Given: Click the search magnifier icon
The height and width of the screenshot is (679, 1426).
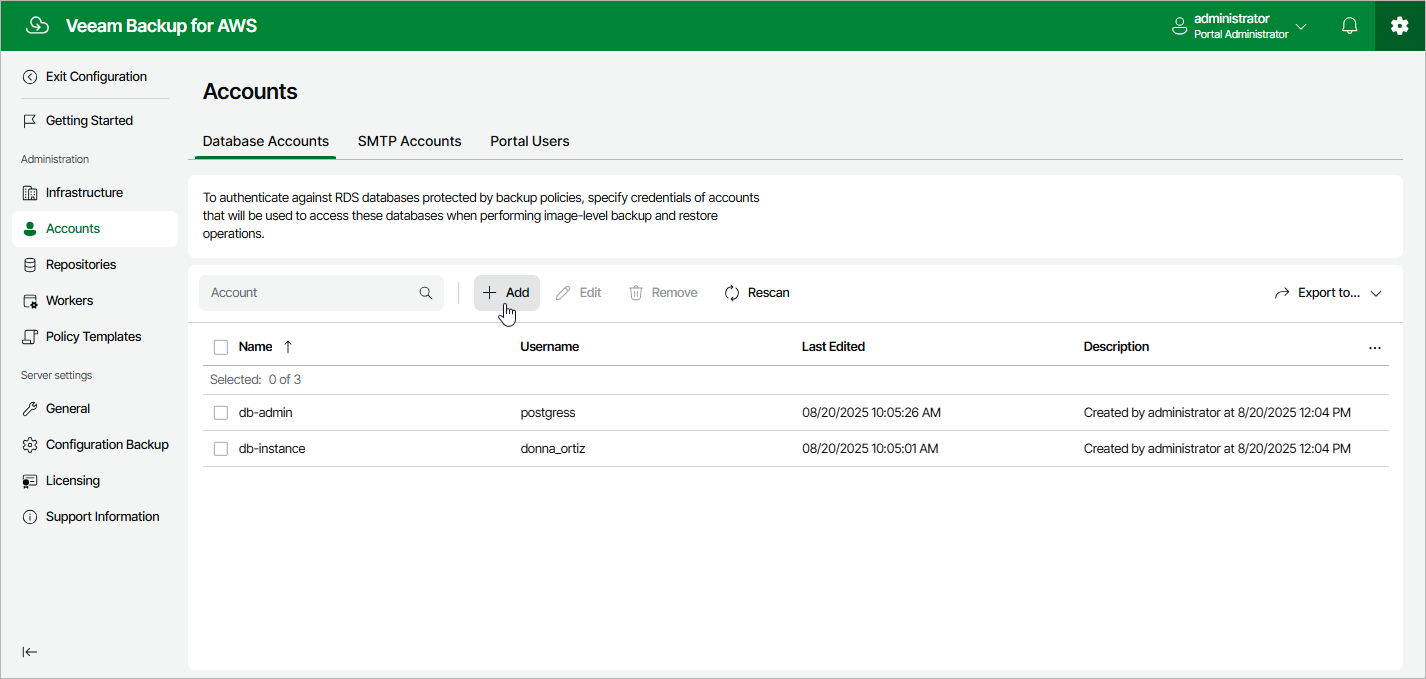Looking at the screenshot, I should click(426, 293).
